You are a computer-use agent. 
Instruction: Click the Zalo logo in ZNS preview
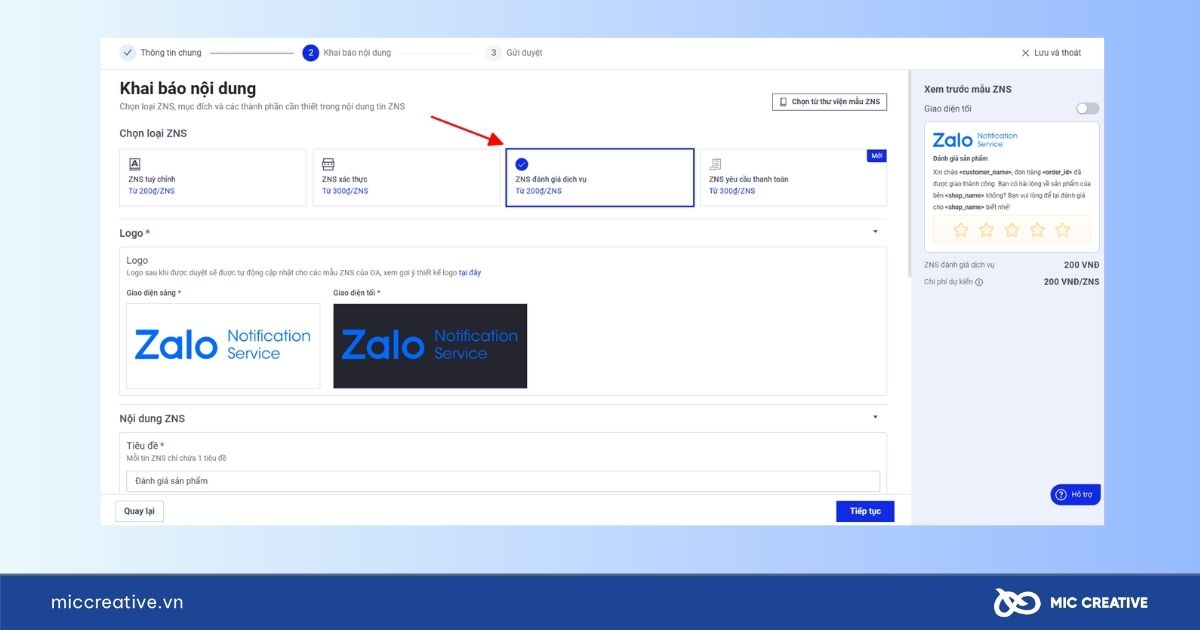[x=975, y=140]
